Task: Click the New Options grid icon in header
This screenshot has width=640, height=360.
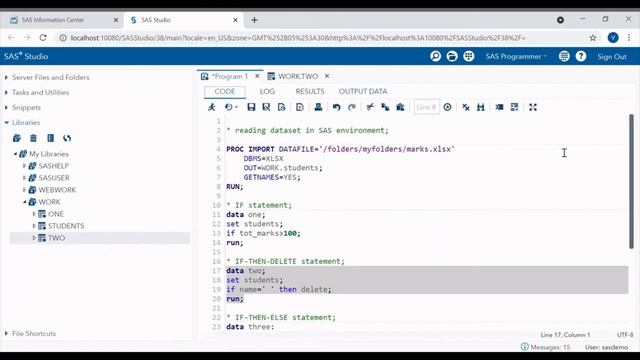Action: (469, 56)
